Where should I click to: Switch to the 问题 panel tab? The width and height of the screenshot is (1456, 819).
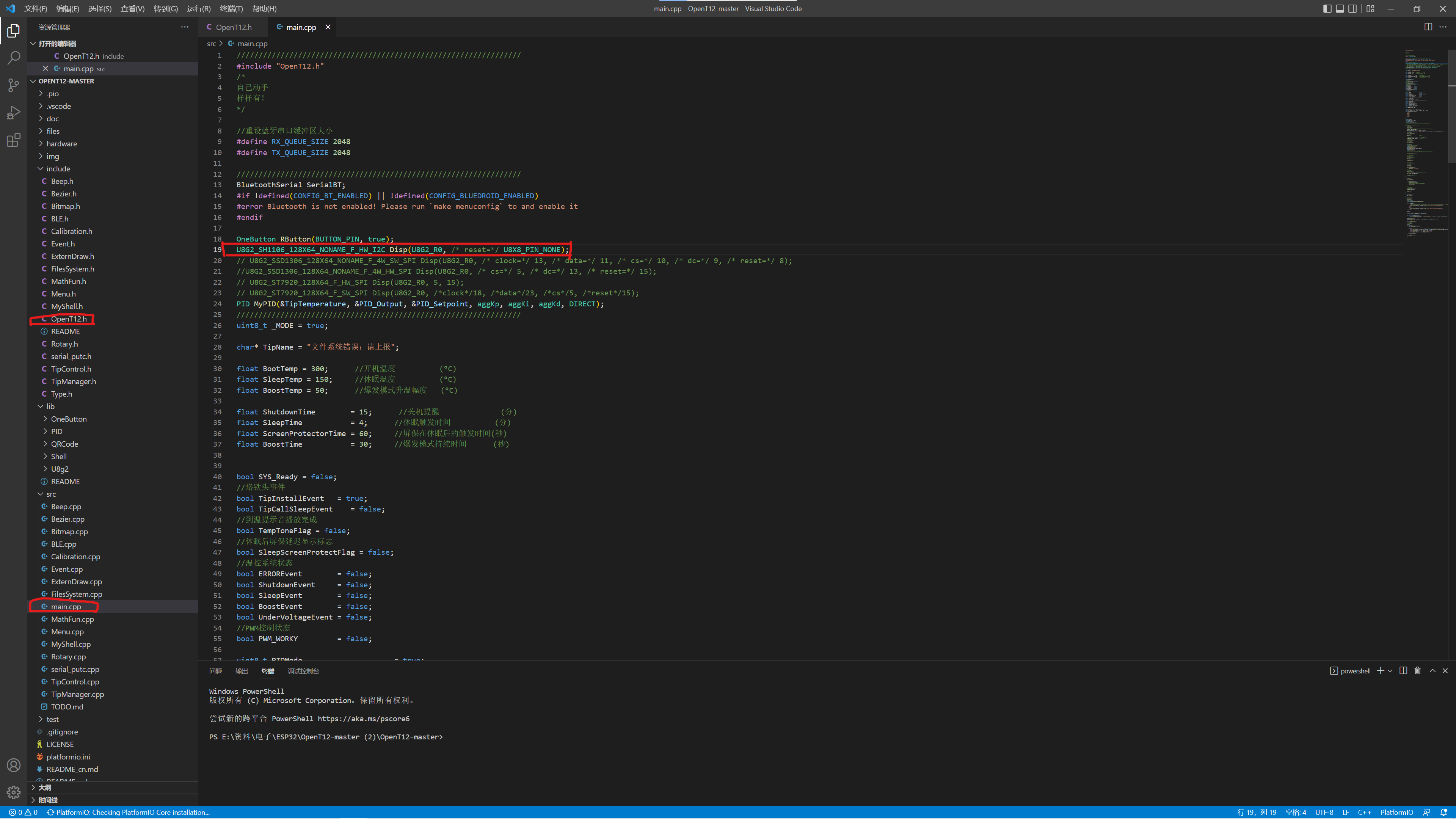tap(215, 671)
